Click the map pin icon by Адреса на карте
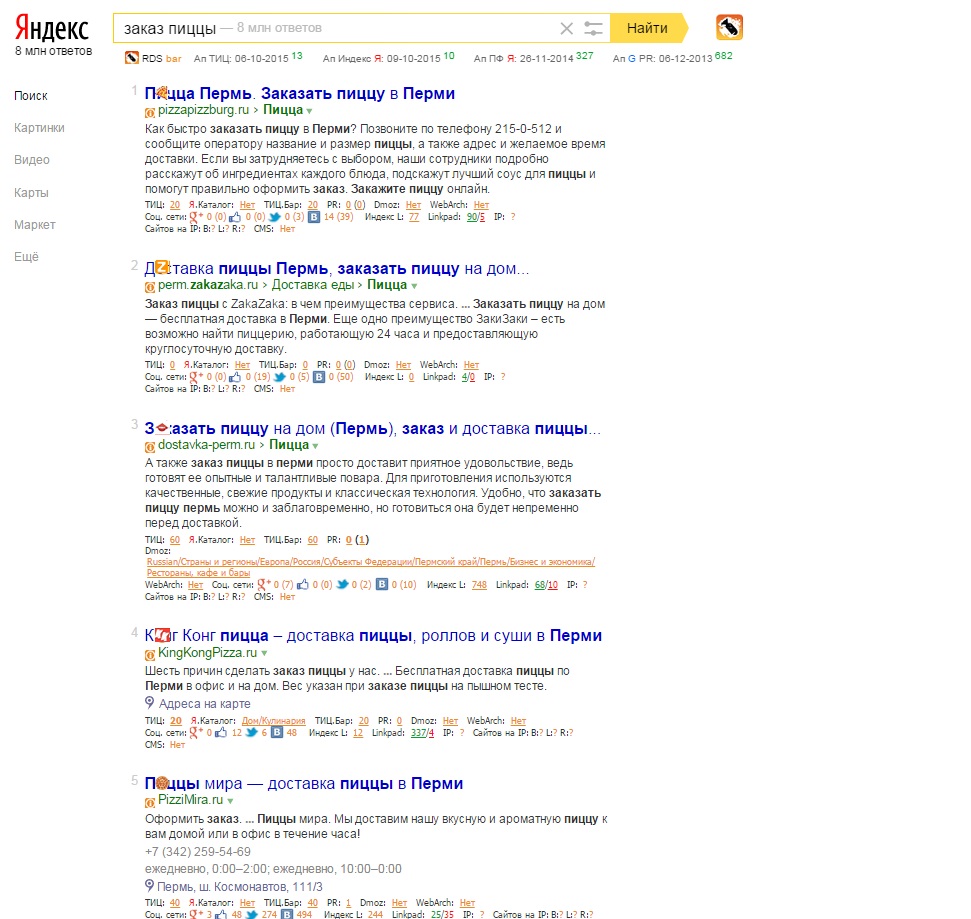The height and width of the screenshot is (919, 971). (149, 702)
